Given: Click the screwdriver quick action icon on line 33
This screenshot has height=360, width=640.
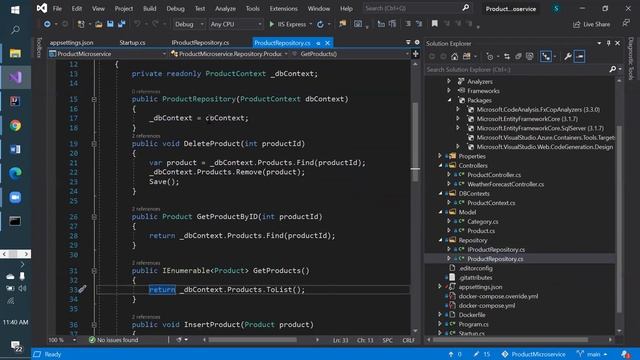Looking at the screenshot, I should tap(82, 289).
